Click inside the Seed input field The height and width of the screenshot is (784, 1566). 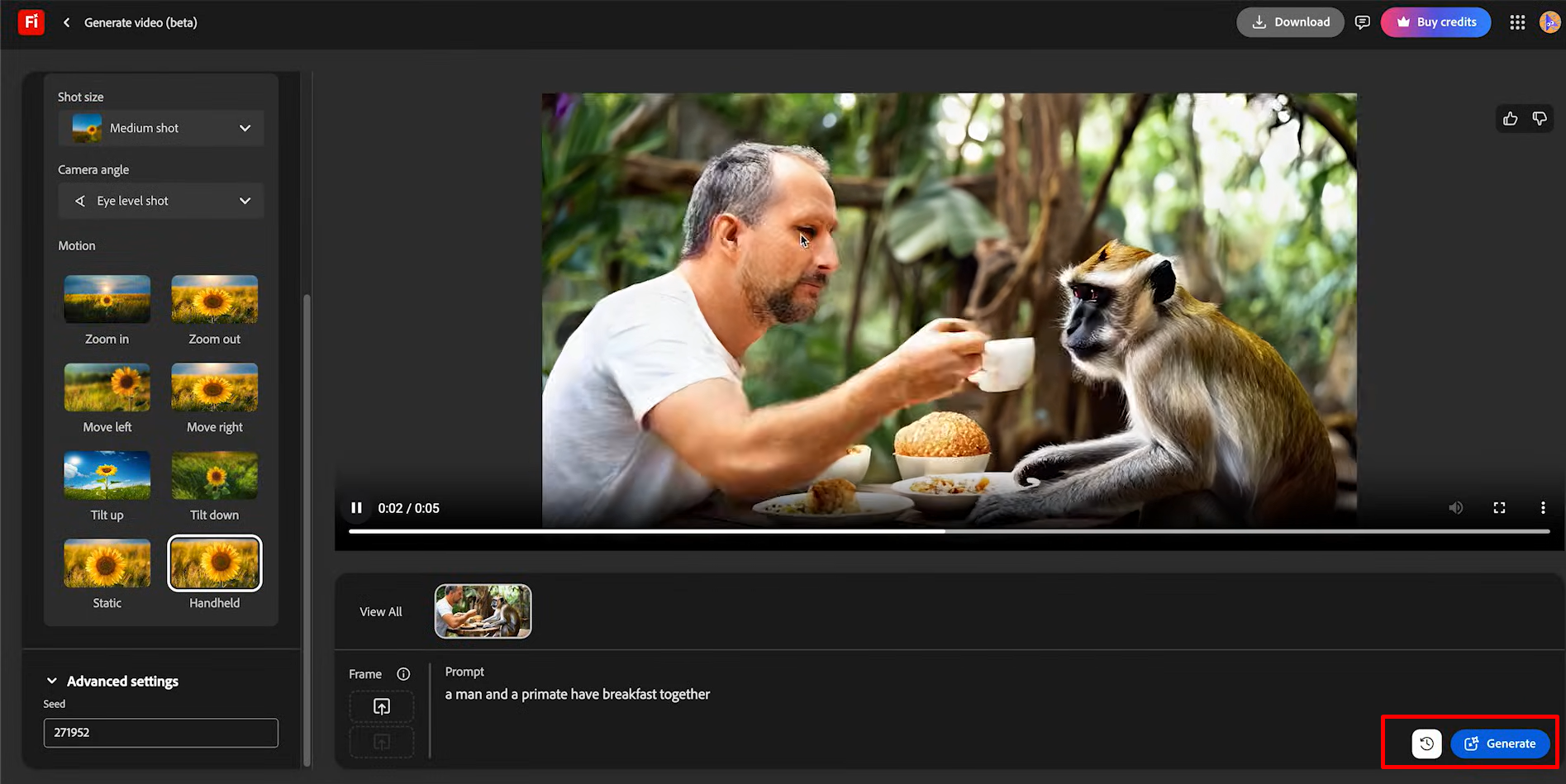coord(160,733)
